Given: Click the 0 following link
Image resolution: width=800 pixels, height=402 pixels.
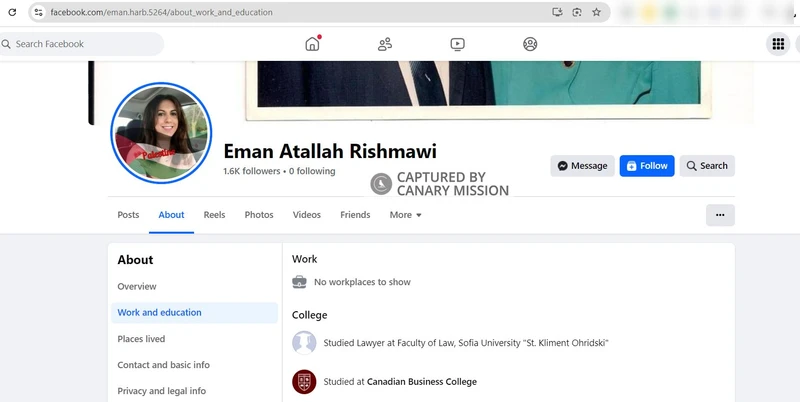Looking at the screenshot, I should point(312,171).
